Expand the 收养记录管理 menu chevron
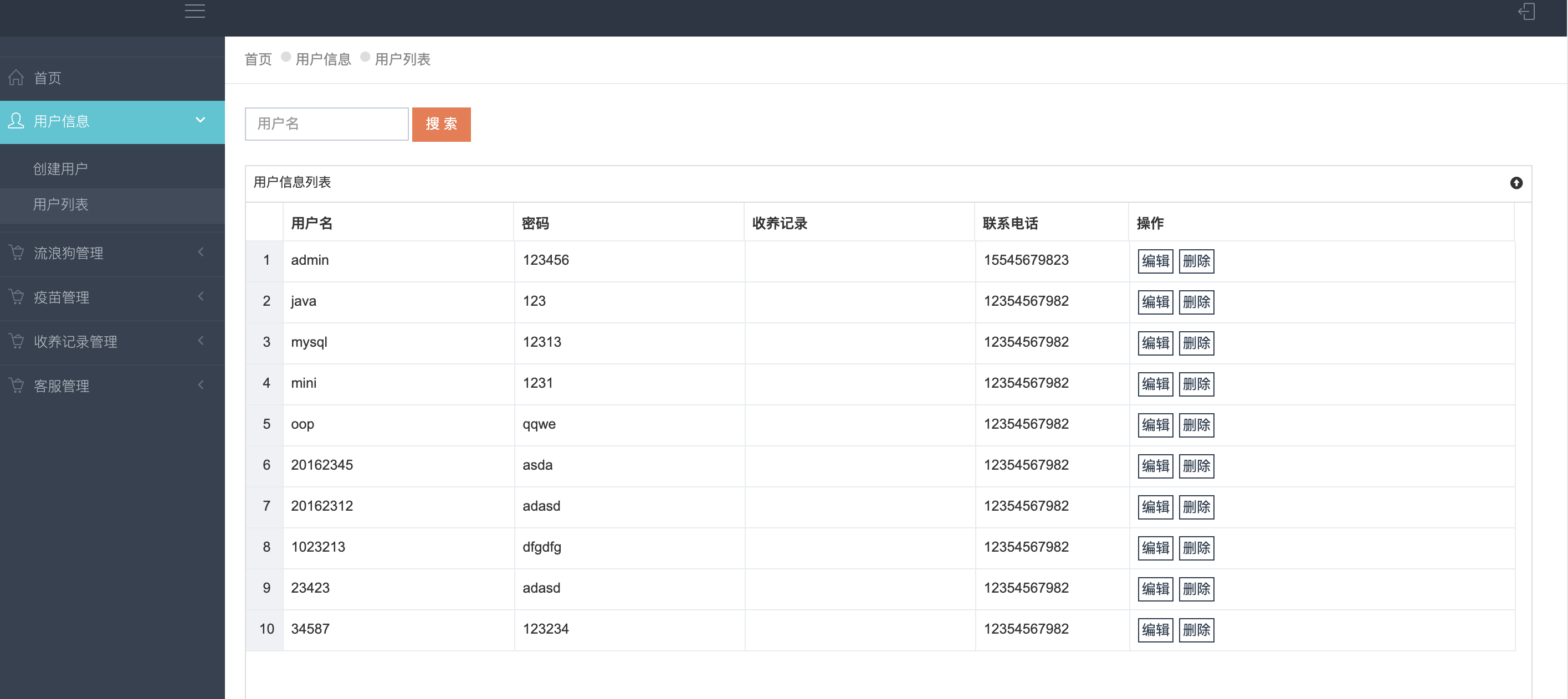This screenshot has height=699, width=1568. pyautogui.click(x=201, y=341)
